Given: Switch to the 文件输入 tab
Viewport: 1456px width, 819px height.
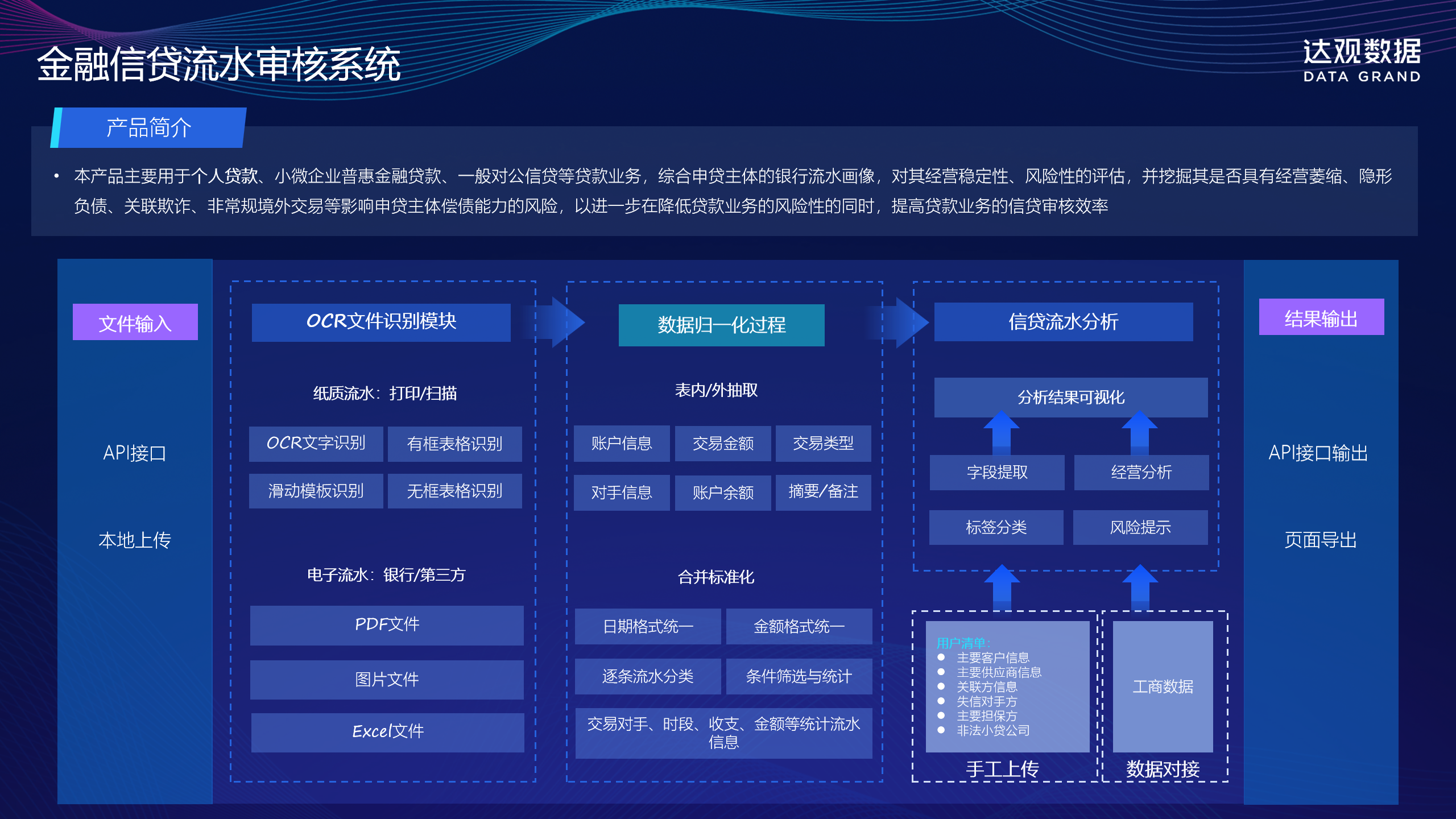Looking at the screenshot, I should (x=134, y=322).
